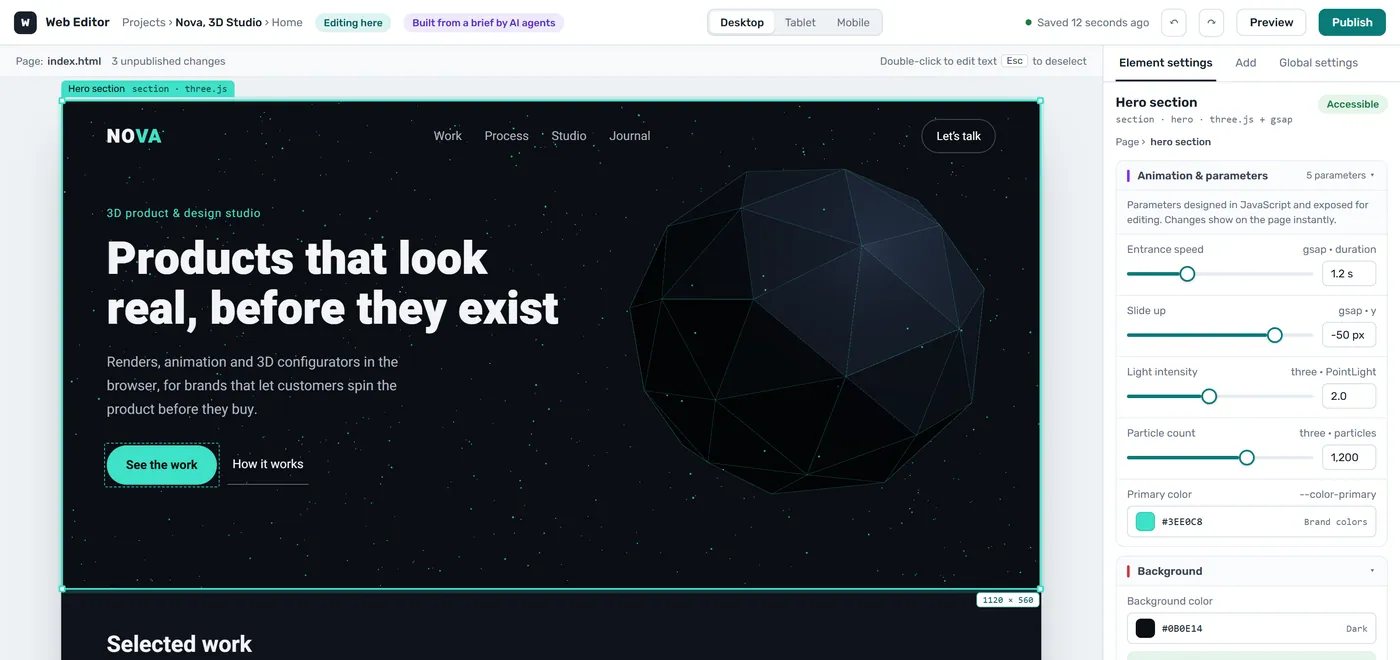Click Built from a brief by AI agents badge
The height and width of the screenshot is (660, 1400).
point(484,22)
